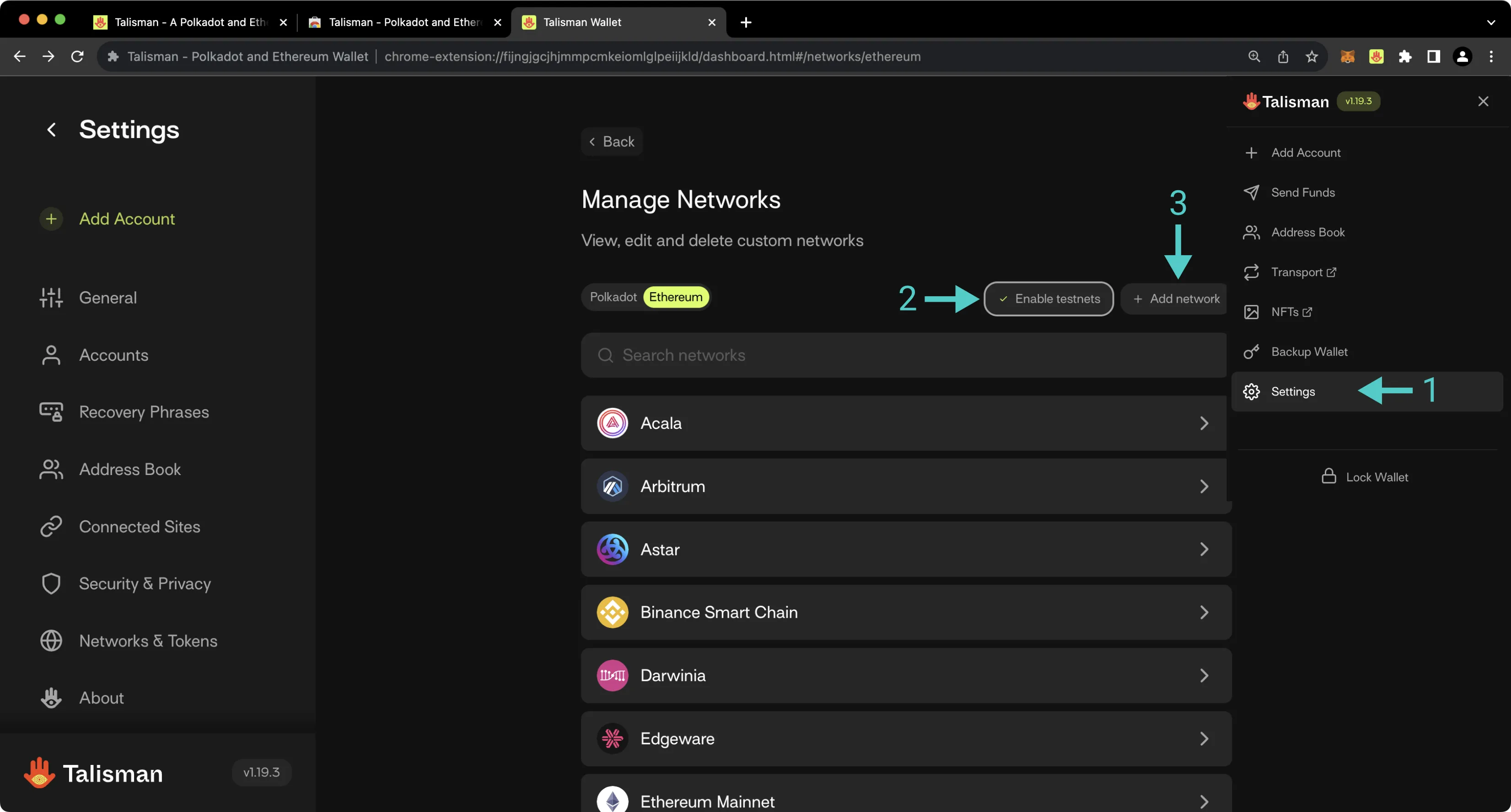Click the General sliders icon in sidebar
This screenshot has height=812, width=1511.
[51, 298]
